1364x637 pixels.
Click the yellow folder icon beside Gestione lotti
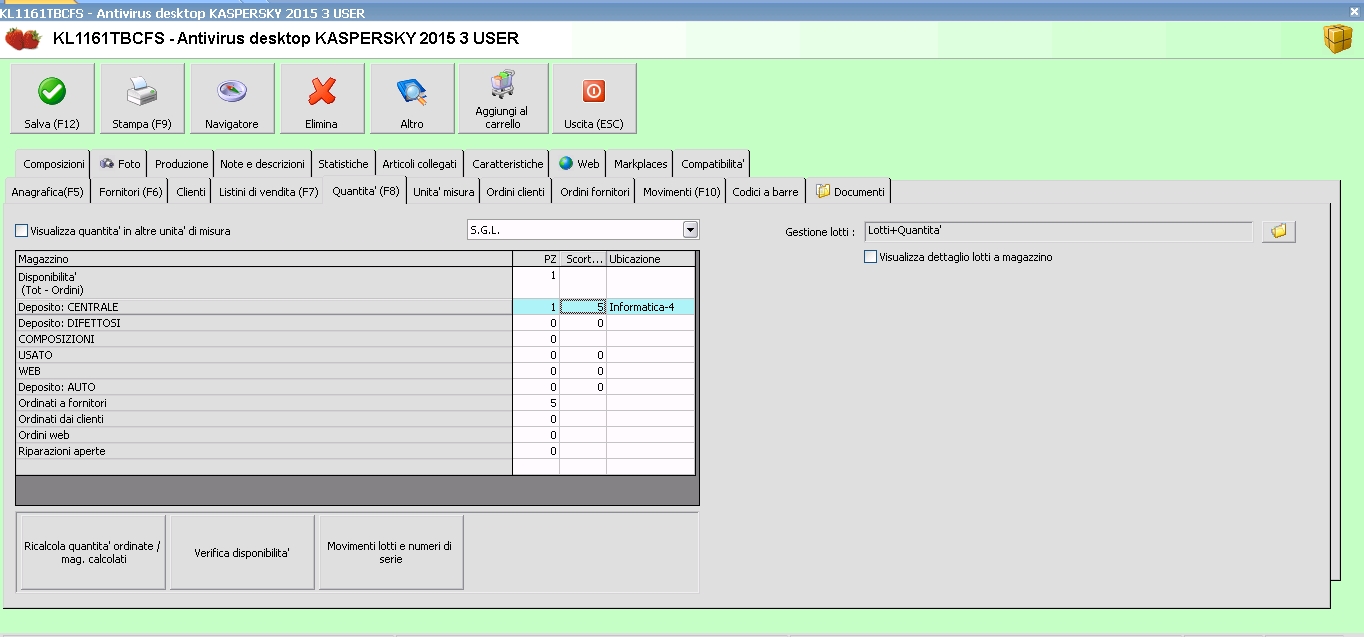[1279, 231]
